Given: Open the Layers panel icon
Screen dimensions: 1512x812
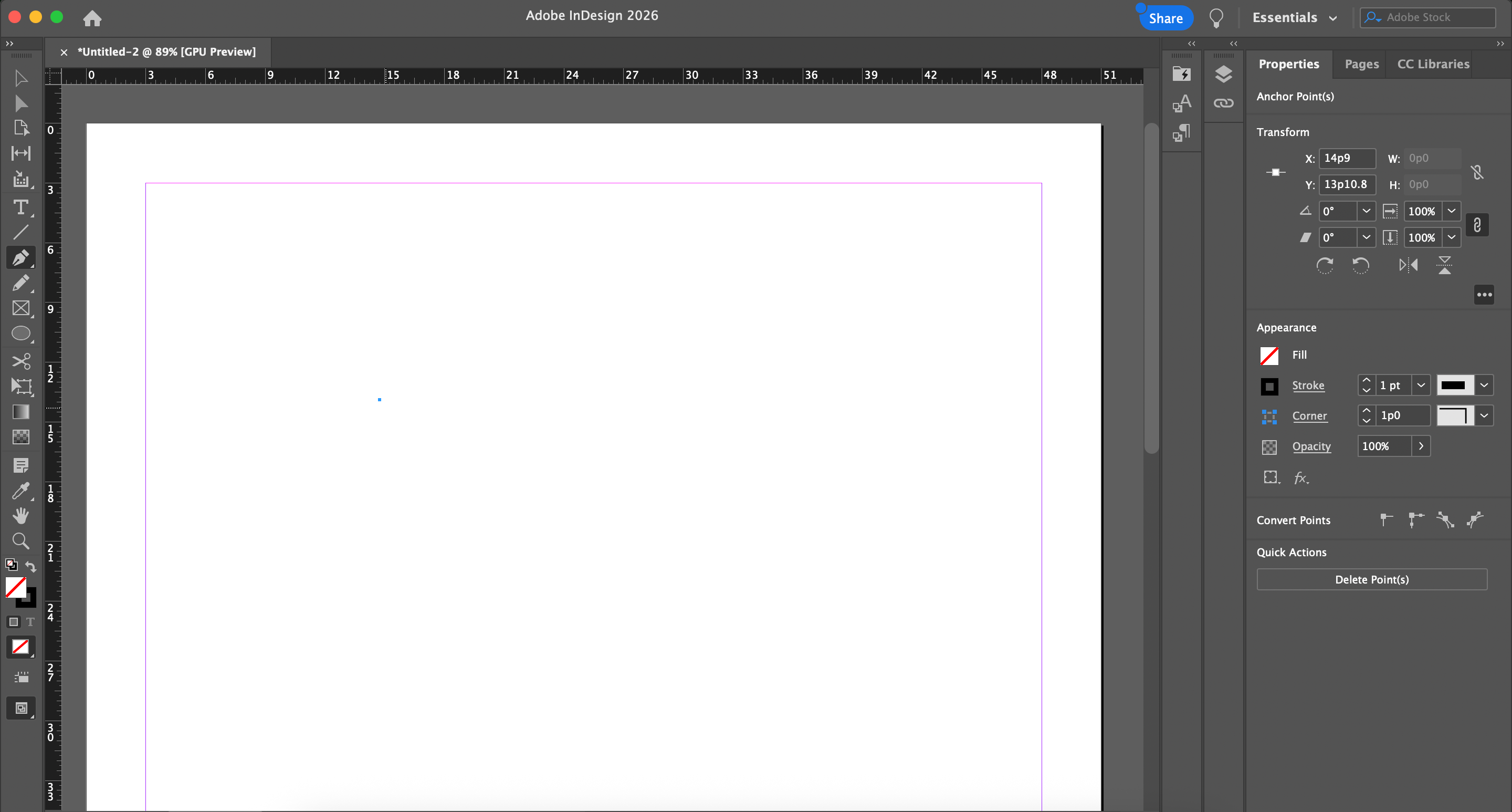Looking at the screenshot, I should [1223, 74].
